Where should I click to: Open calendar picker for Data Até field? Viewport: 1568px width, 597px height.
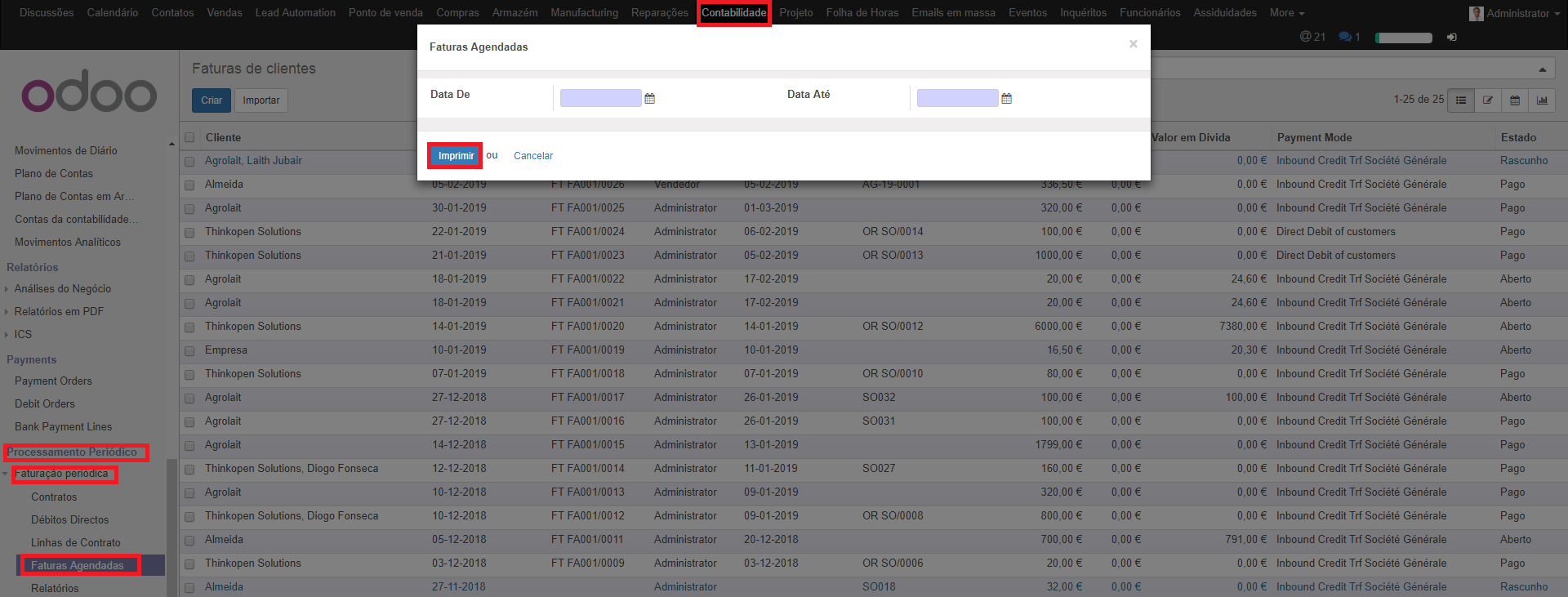tap(1006, 99)
